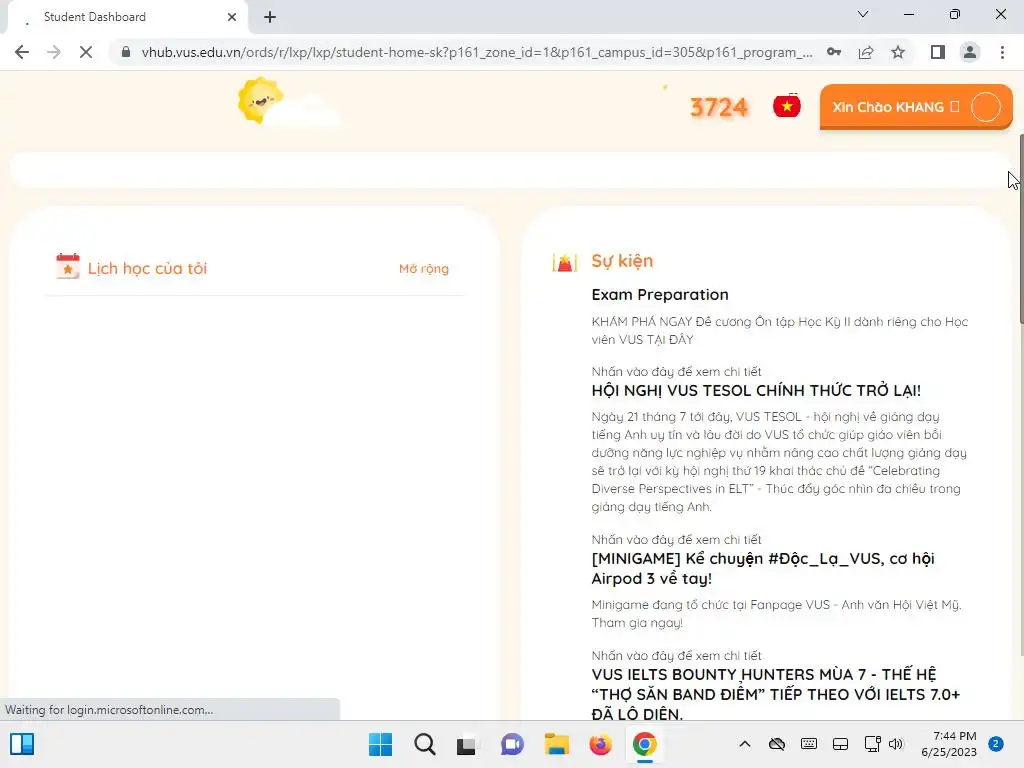Open the Chat app on taskbar
The height and width of the screenshot is (768, 1024).
[512, 744]
